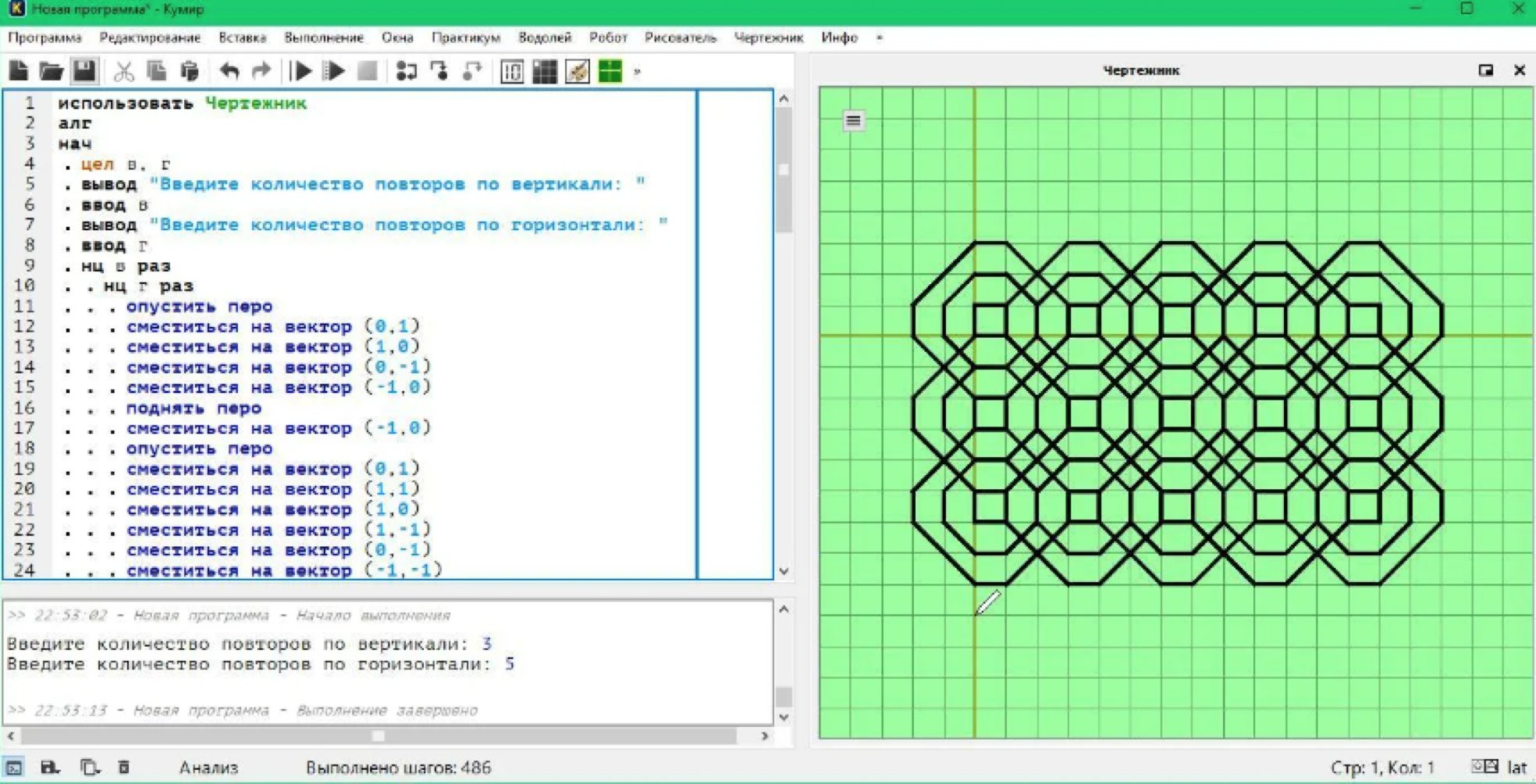Image resolution: width=1536 pixels, height=784 pixels.
Task: Undock the Чертежник panel
Action: coord(1485,70)
